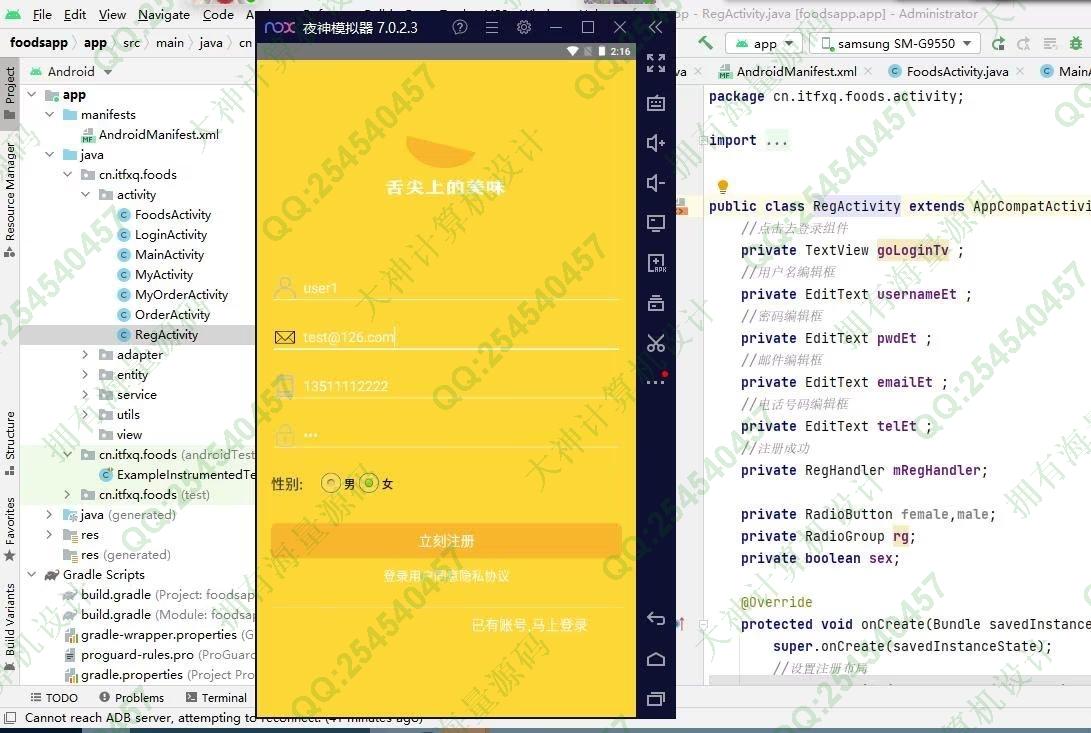Expand the service package
Screen dimensions: 1091x733
point(86,394)
